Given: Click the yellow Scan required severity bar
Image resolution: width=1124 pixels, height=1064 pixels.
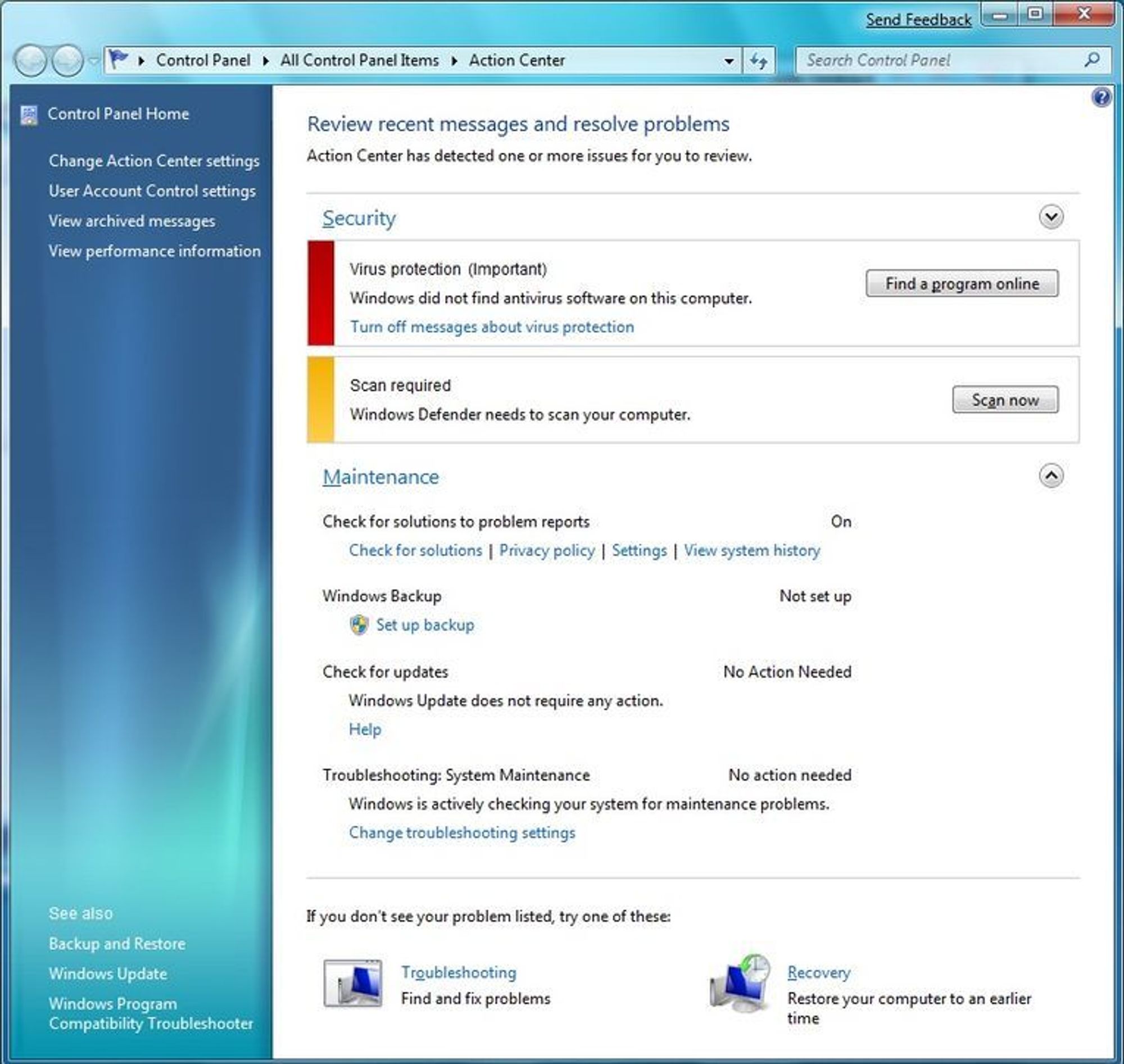Looking at the screenshot, I should coord(321,400).
